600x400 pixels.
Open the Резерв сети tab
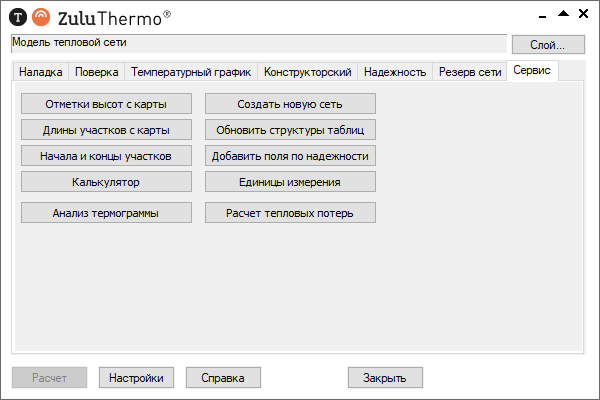coord(470,72)
